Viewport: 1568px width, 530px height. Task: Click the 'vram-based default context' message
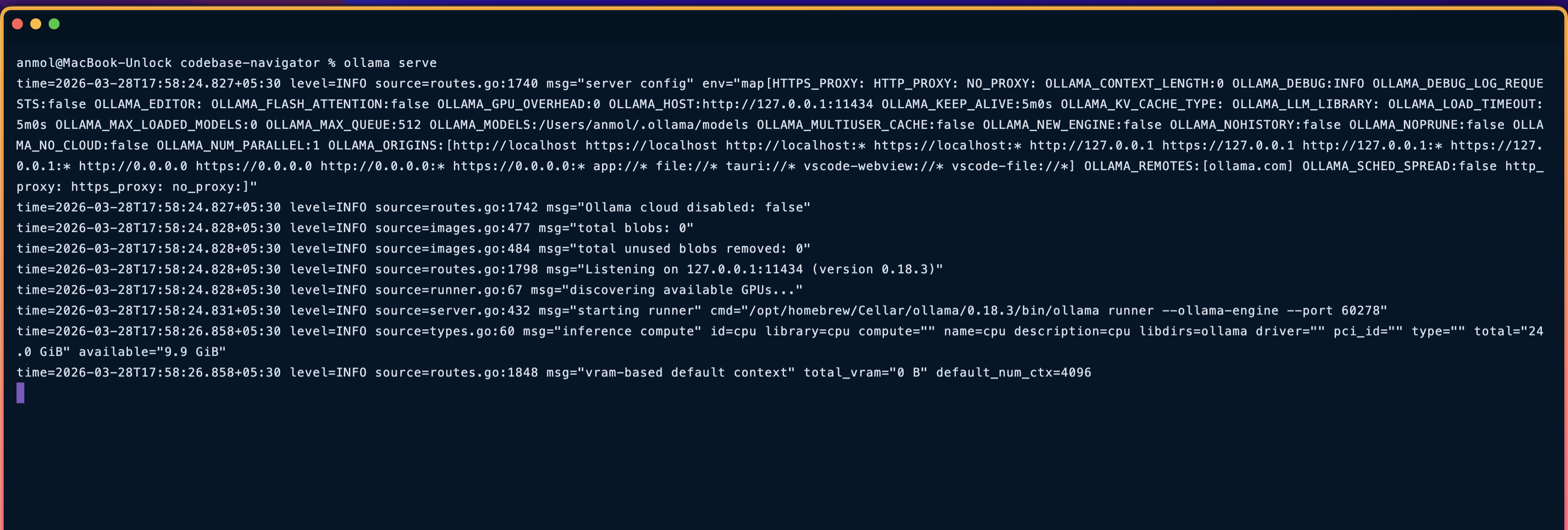tap(689, 372)
